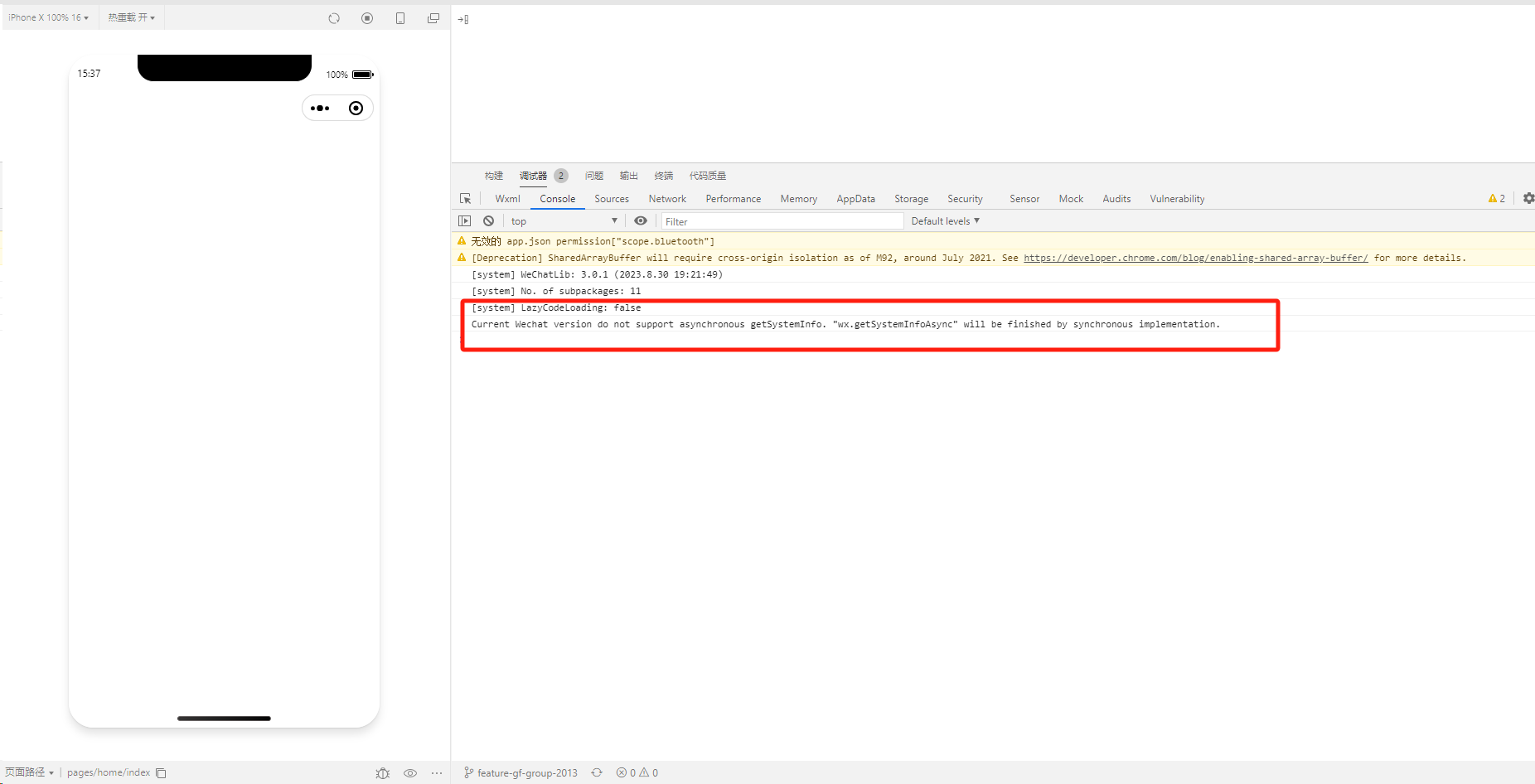
Task: Open the Sensor devtools tab
Action: coord(1024,199)
